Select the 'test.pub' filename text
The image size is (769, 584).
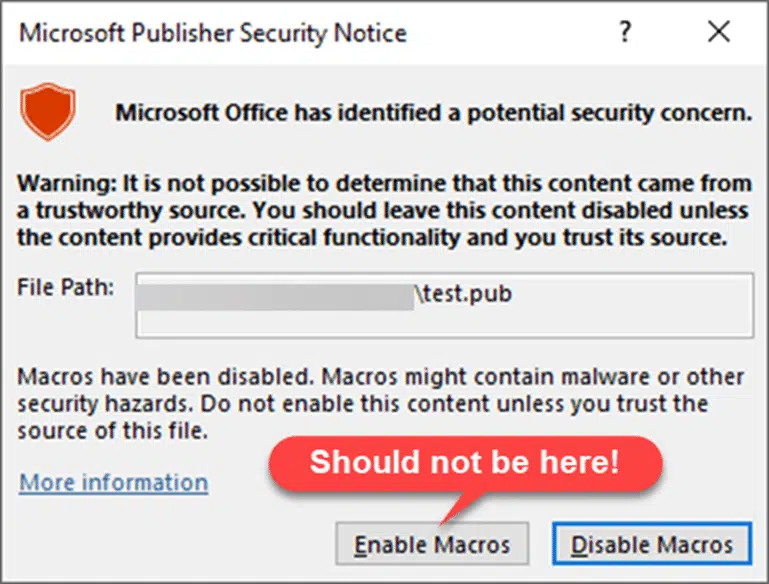pos(467,294)
